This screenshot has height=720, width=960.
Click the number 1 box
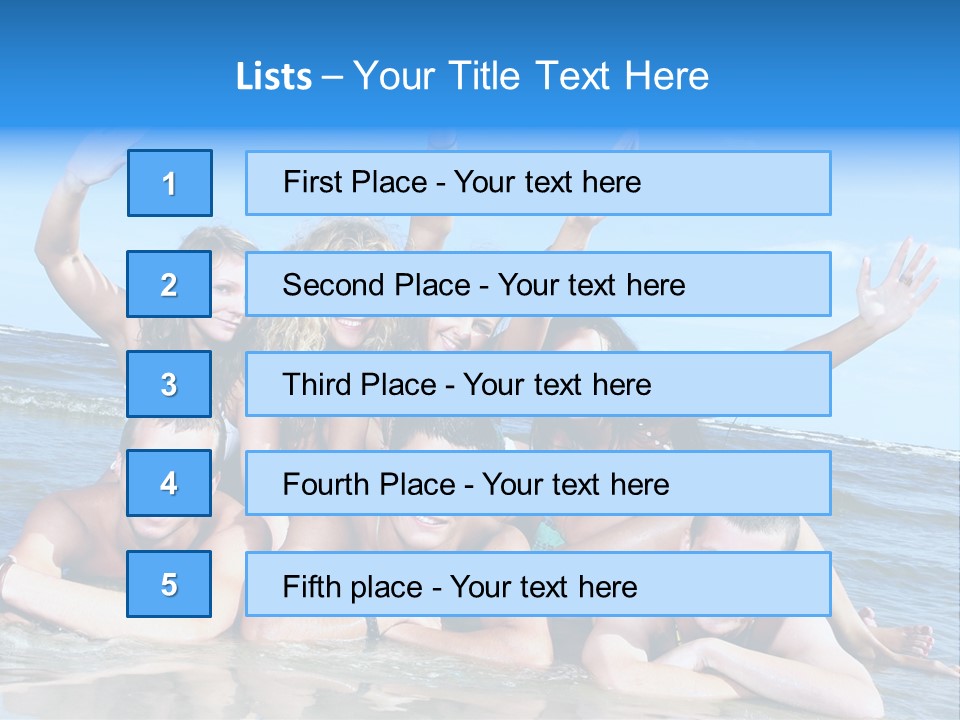click(x=170, y=183)
